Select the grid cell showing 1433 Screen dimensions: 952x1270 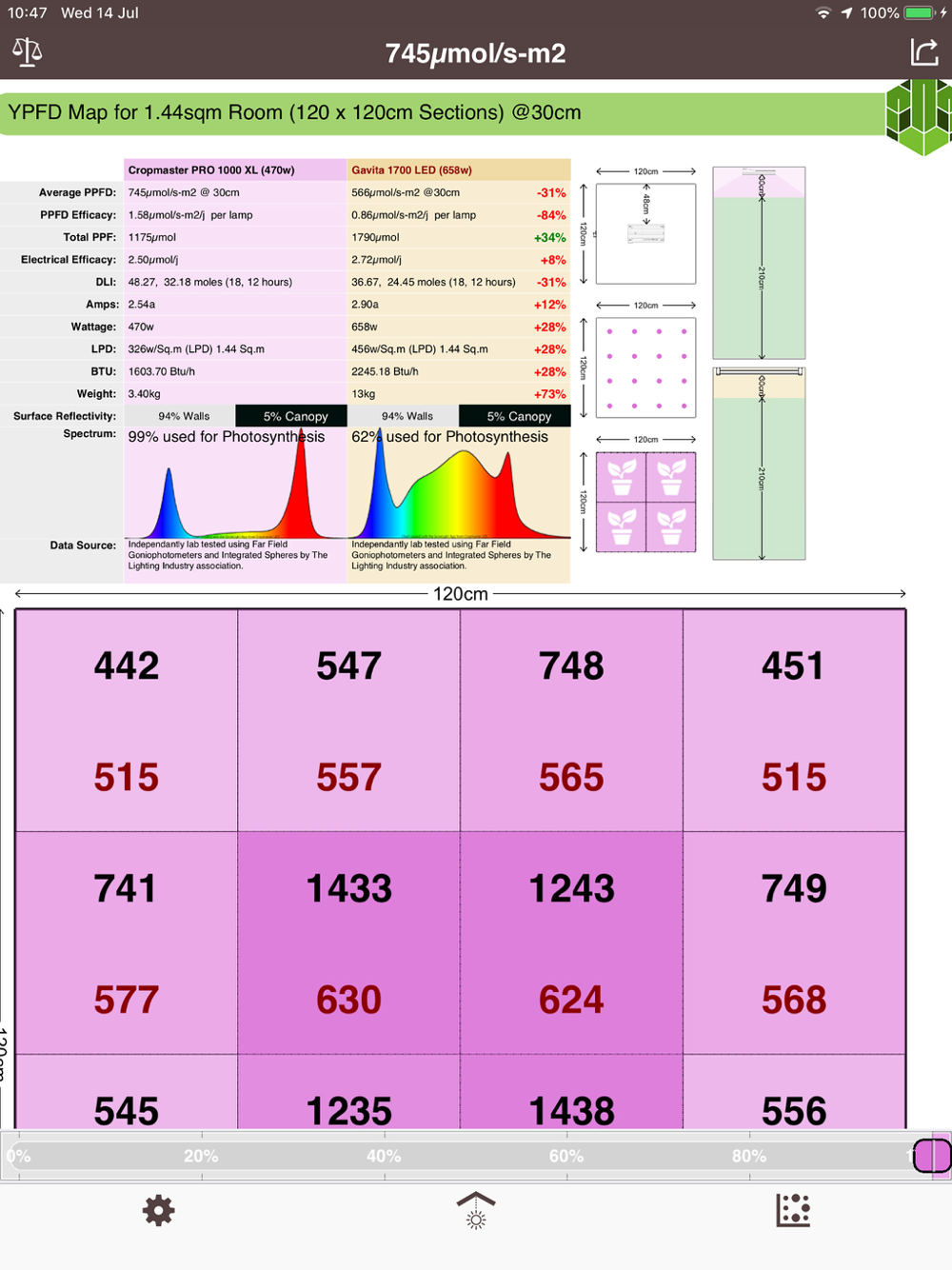348,943
